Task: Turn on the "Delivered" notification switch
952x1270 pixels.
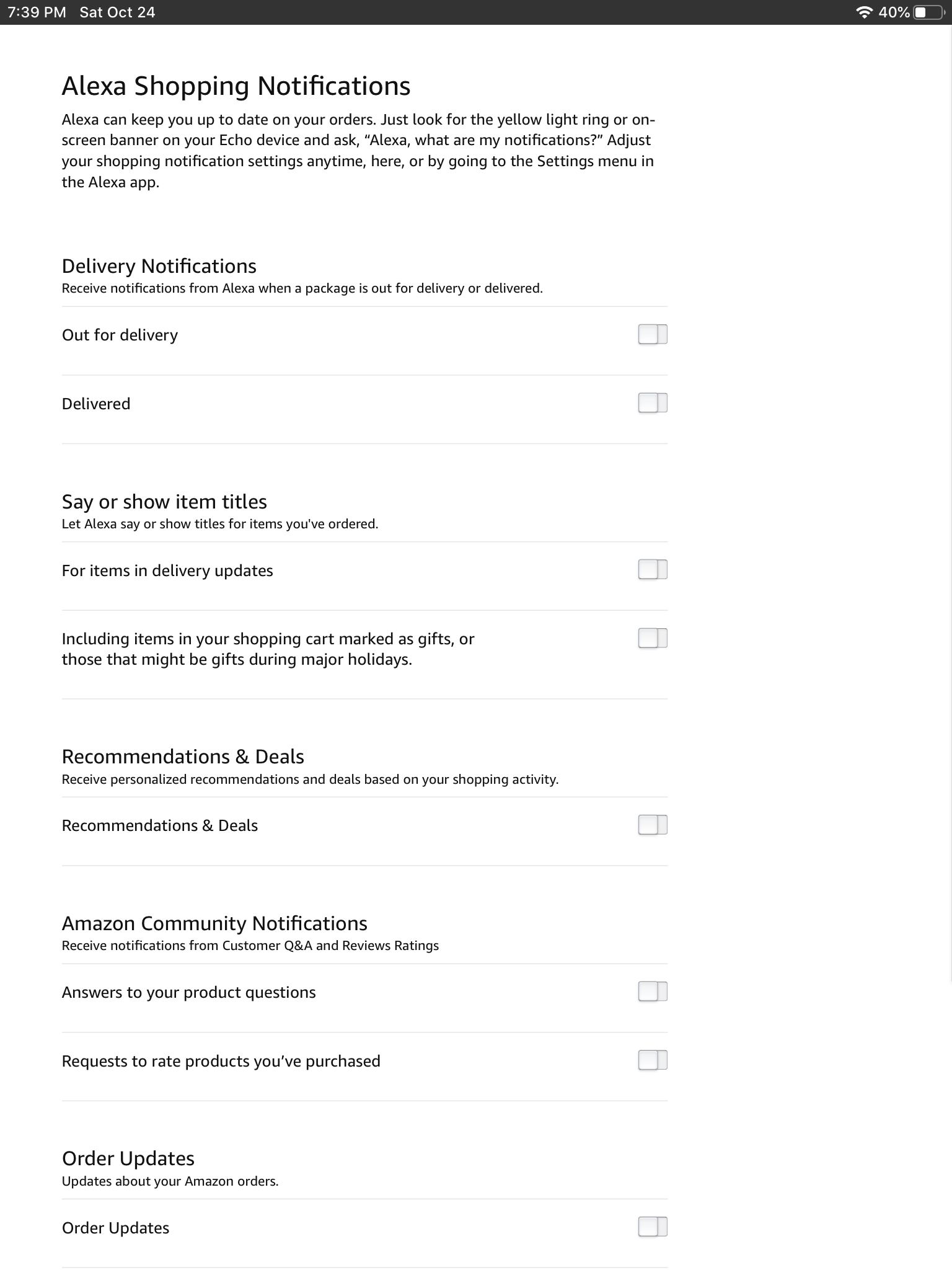Action: tap(652, 403)
